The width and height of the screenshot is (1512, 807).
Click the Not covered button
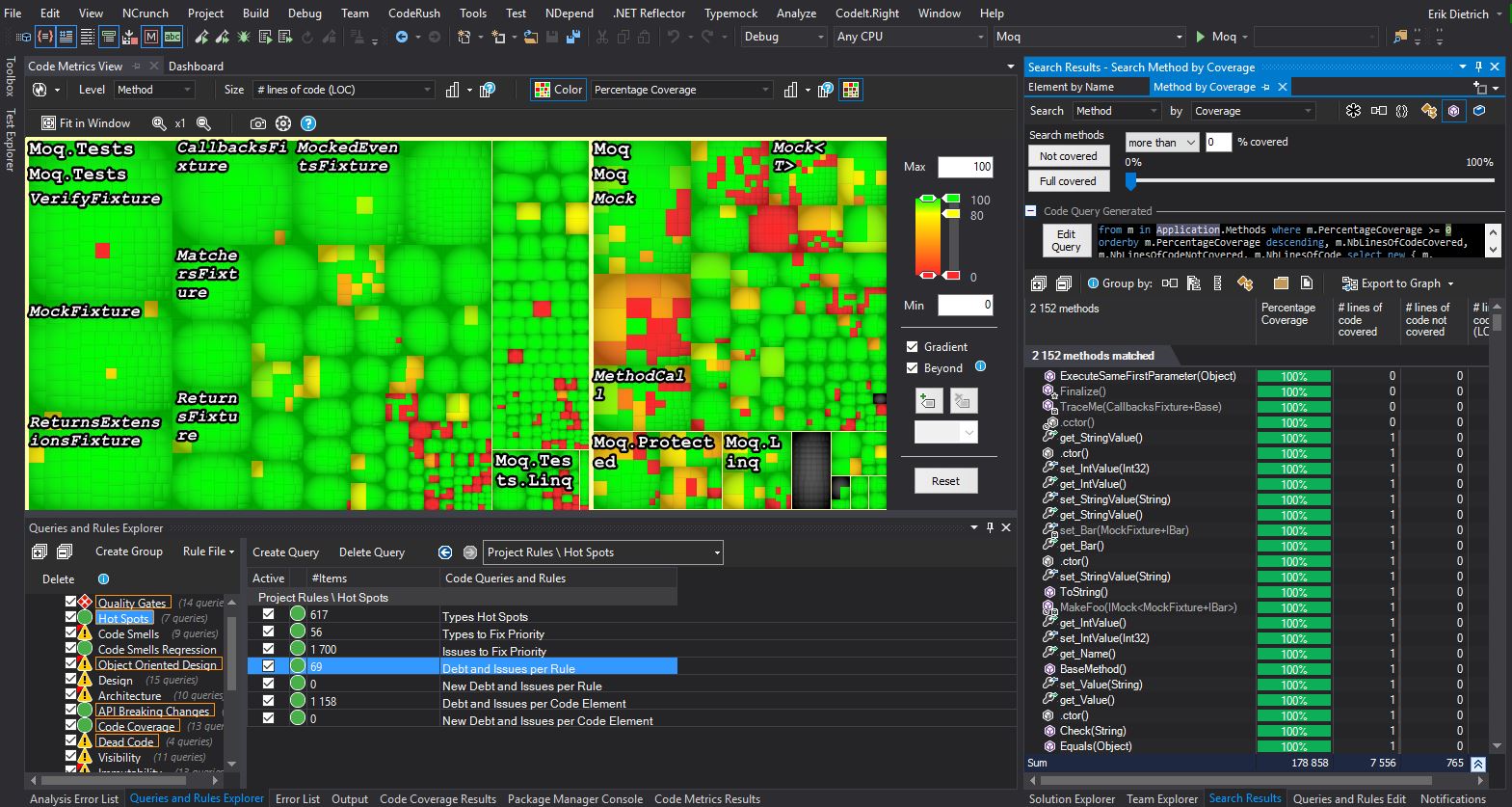click(1068, 156)
